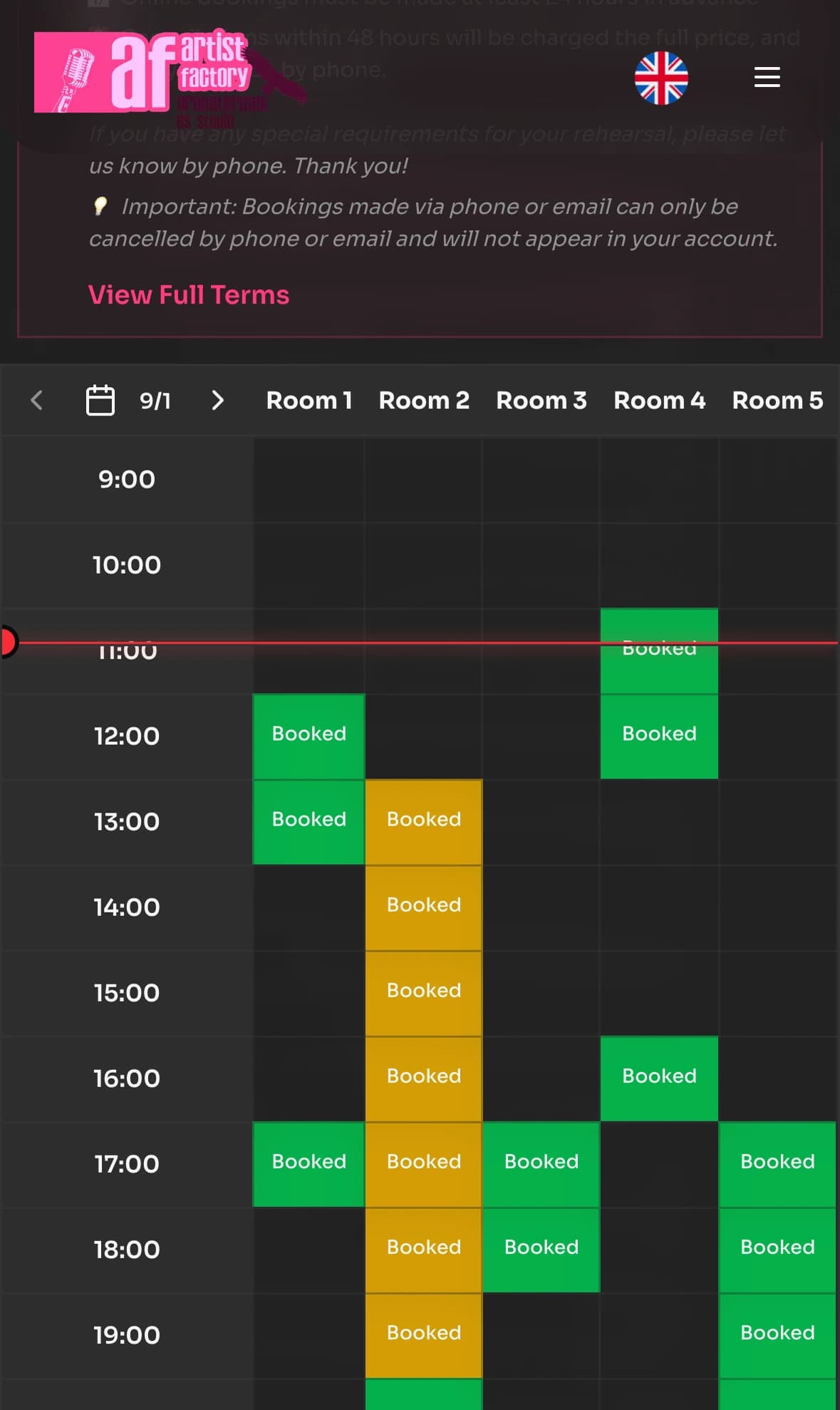The image size is (840, 1410).
Task: Select empty 9:00 slot in Room 1
Action: tap(308, 480)
